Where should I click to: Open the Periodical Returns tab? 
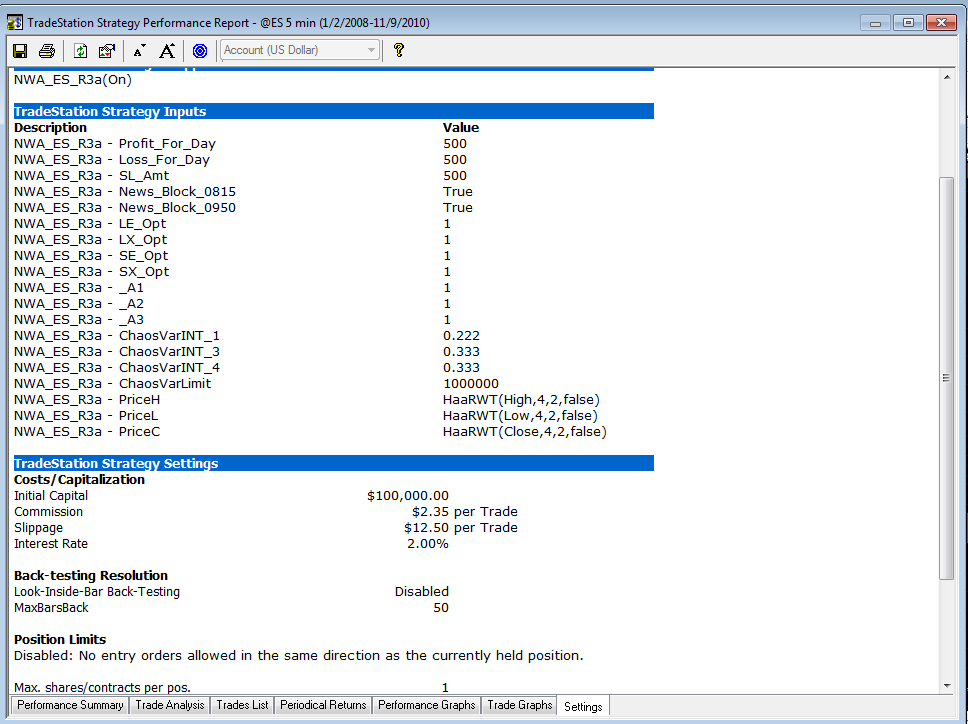pos(323,705)
